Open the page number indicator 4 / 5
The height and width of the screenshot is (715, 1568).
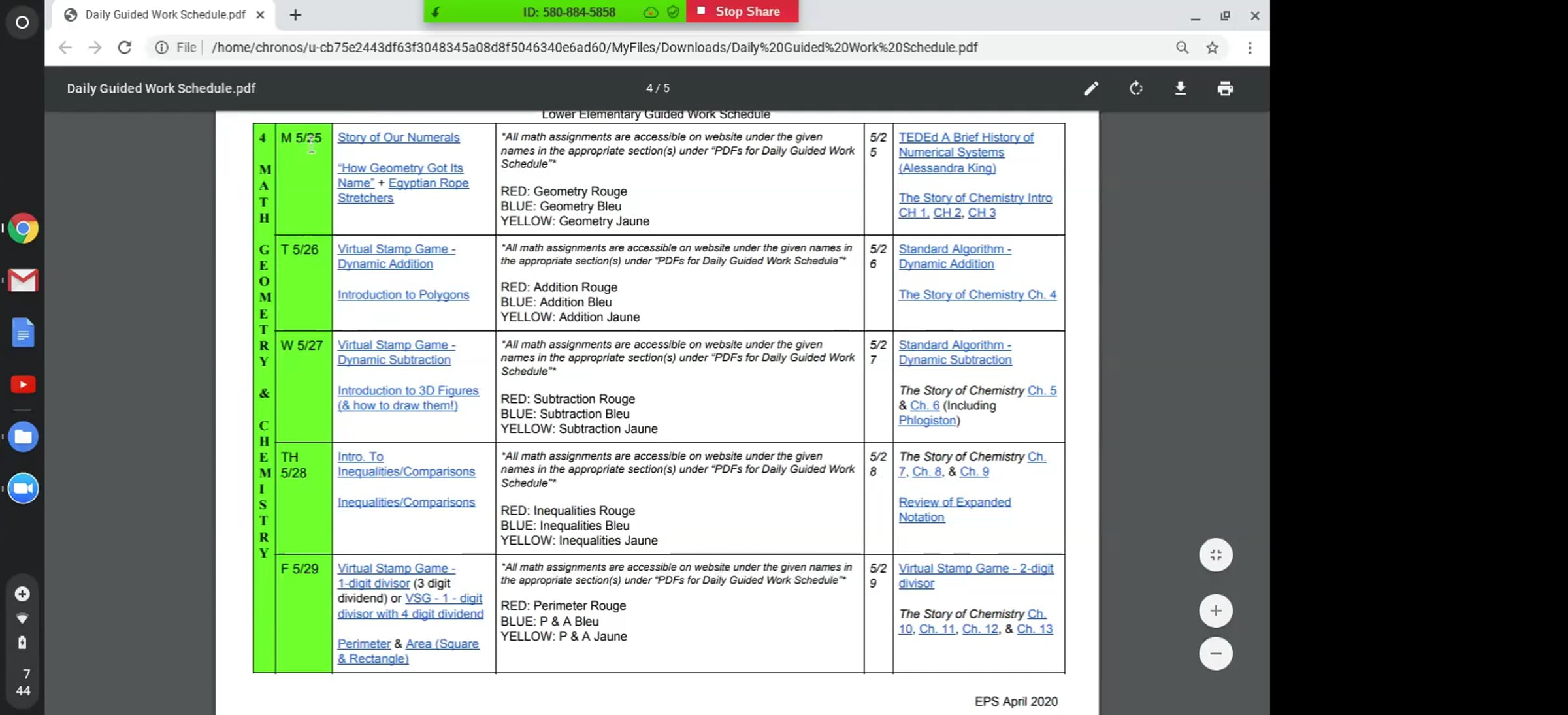[x=657, y=88]
